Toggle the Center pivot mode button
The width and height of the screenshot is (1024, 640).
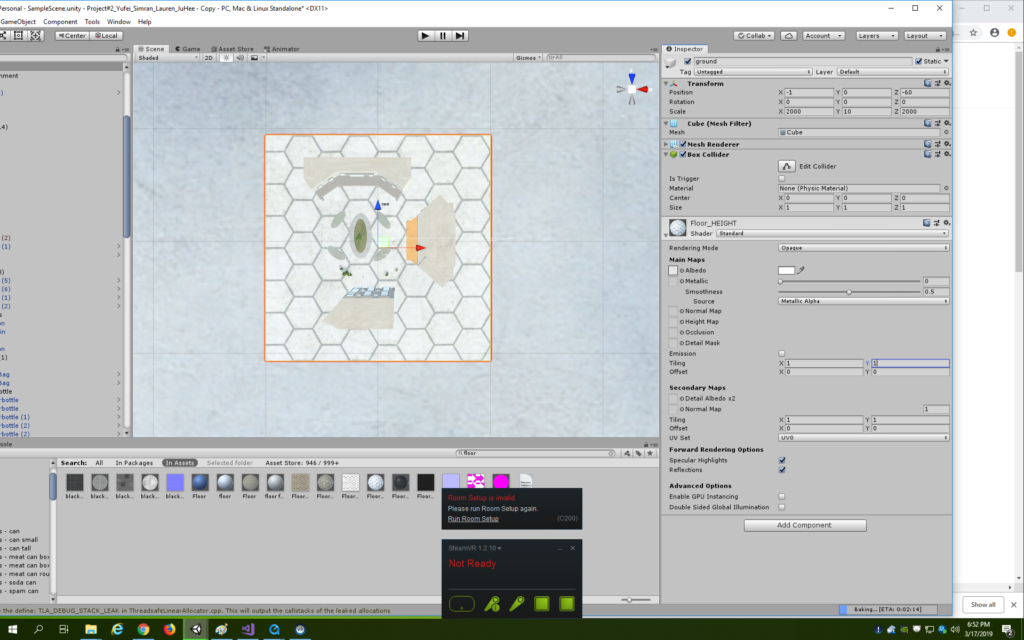click(x=72, y=36)
